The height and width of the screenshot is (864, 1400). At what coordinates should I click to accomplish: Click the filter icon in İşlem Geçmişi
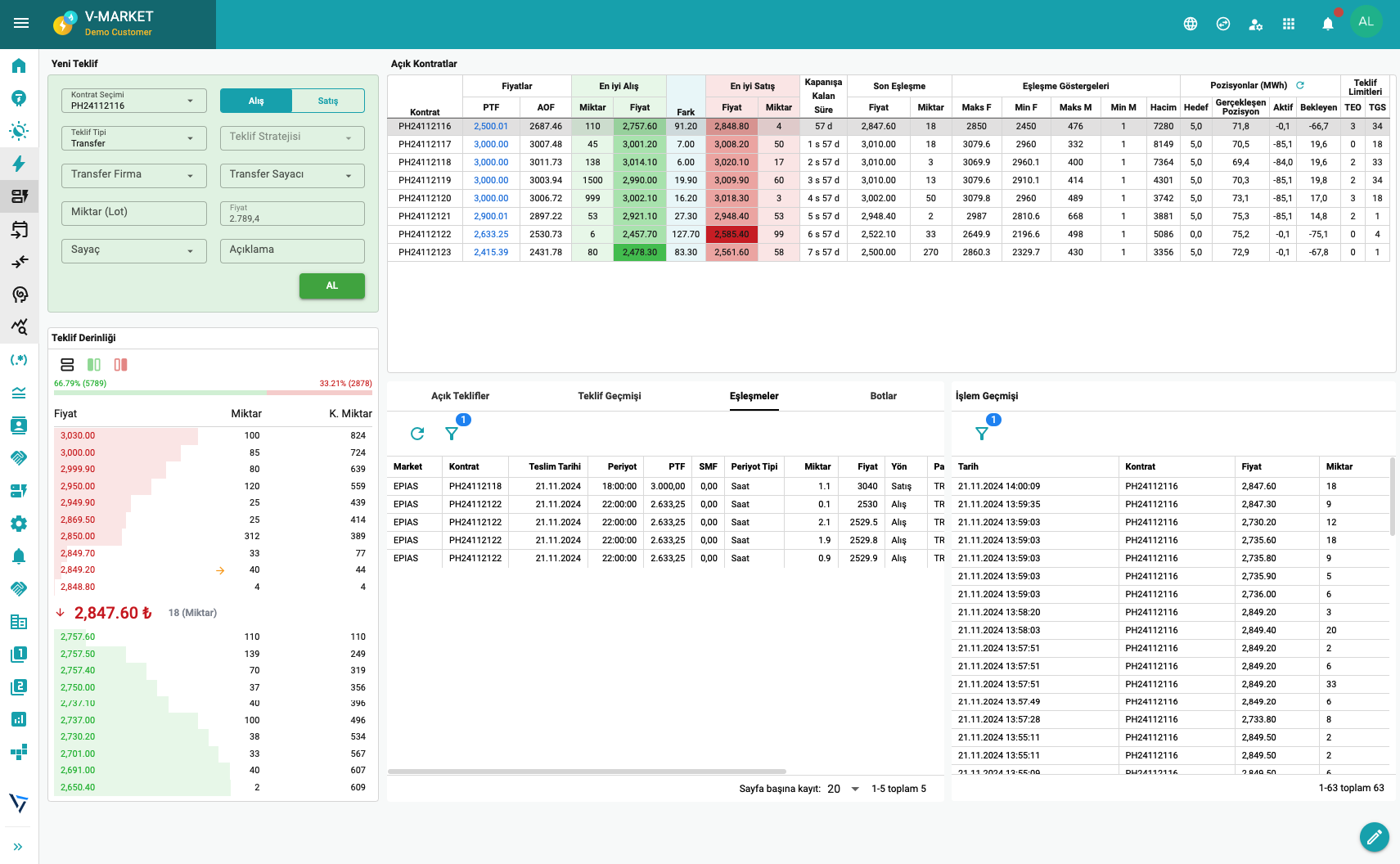(982, 434)
